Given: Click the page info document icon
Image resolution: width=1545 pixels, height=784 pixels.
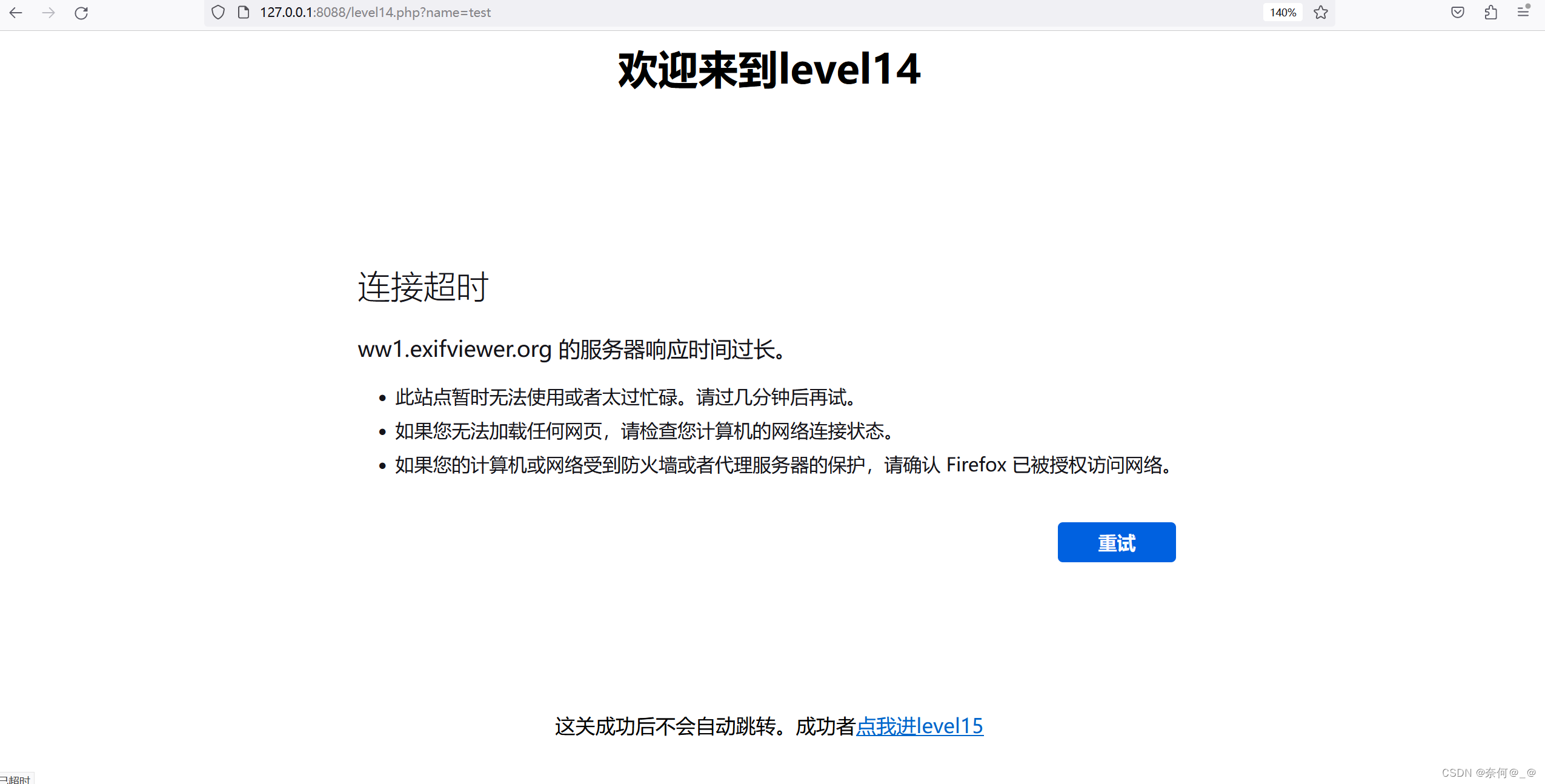Looking at the screenshot, I should point(244,12).
